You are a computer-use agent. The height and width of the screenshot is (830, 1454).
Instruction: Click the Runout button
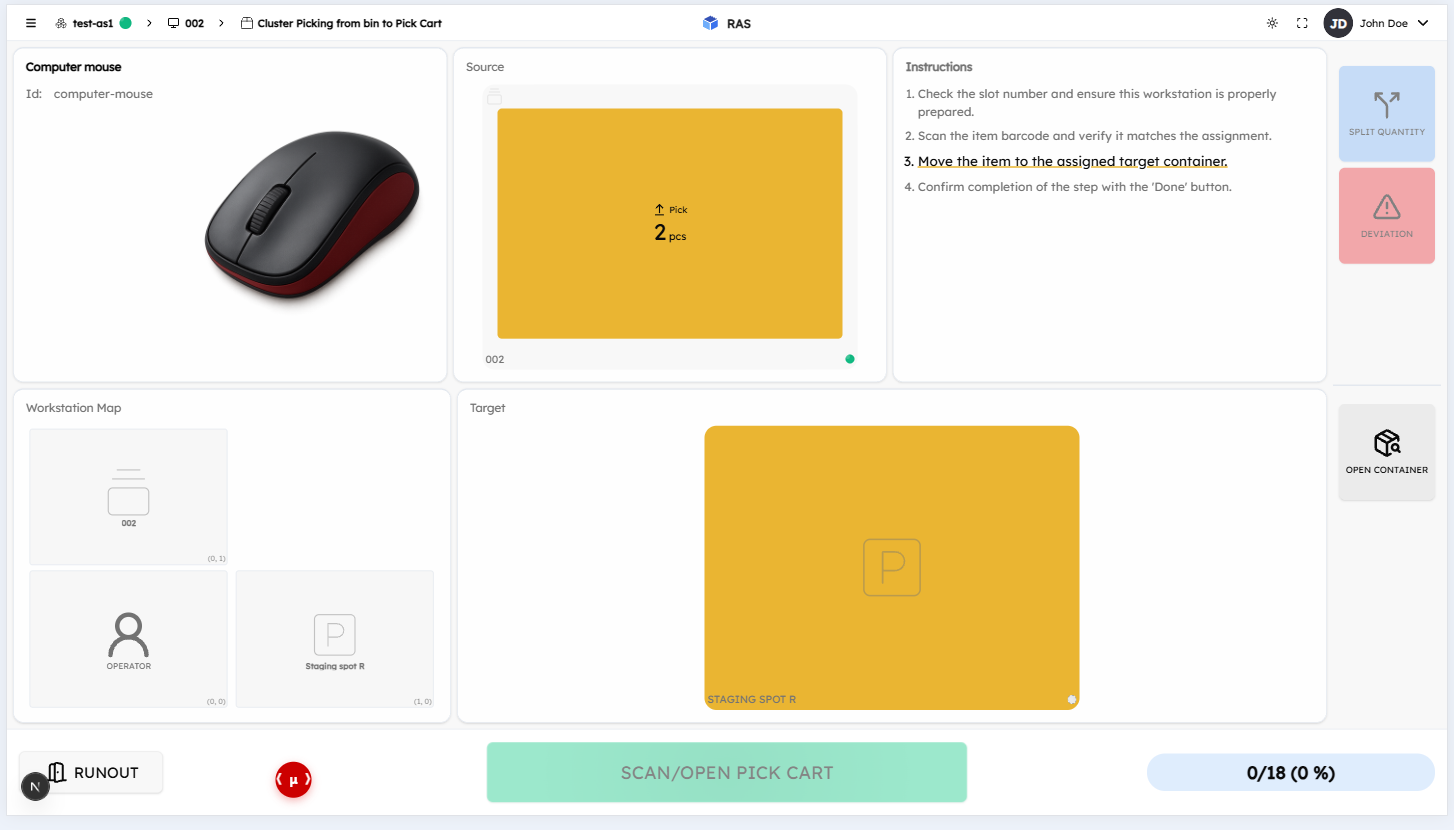tap(91, 772)
